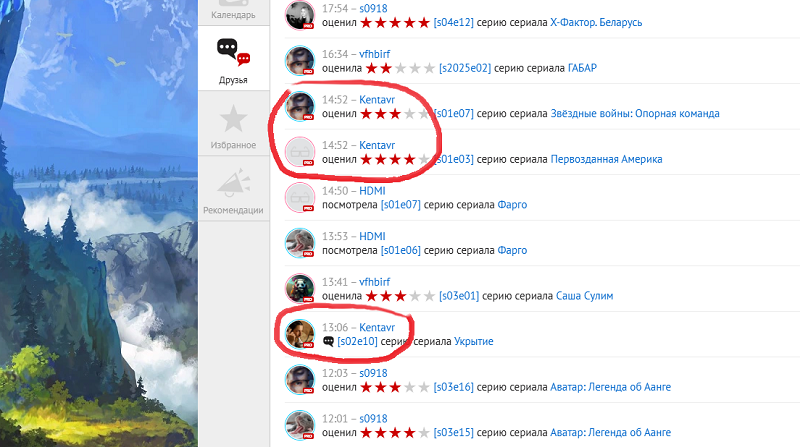This screenshot has width=800, height=447.
Task: Open Звёздные войны: Опорная команда link
Action: [x=635, y=113]
